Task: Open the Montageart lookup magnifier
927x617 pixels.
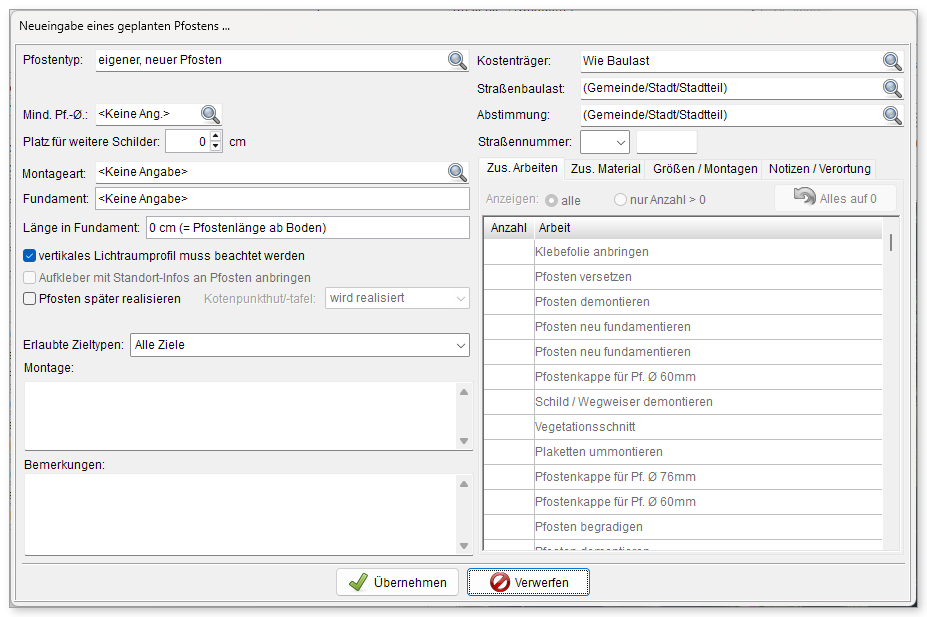Action: pos(457,172)
